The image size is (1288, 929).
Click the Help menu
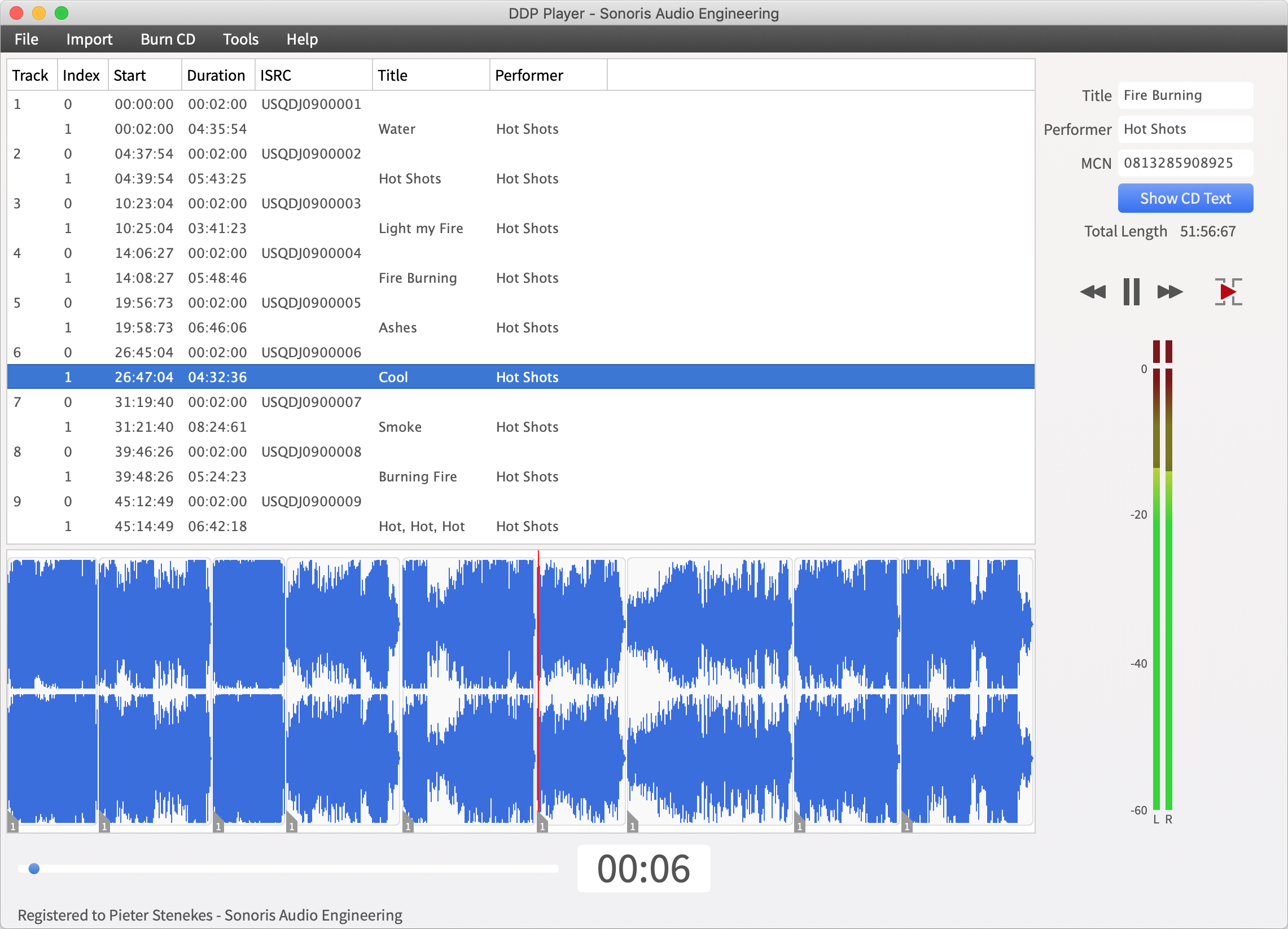tap(300, 39)
